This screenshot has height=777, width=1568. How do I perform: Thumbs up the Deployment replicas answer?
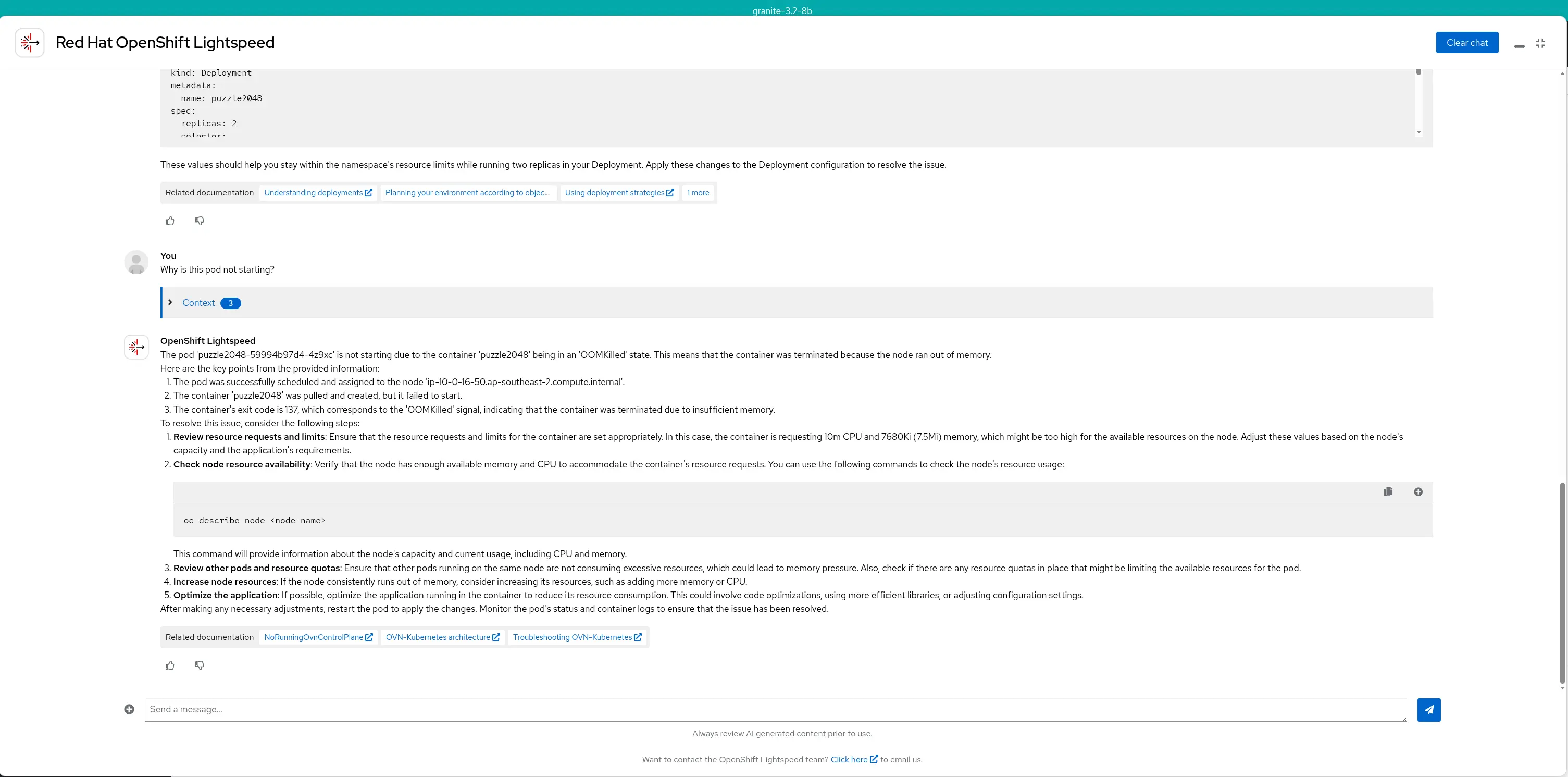pos(170,221)
